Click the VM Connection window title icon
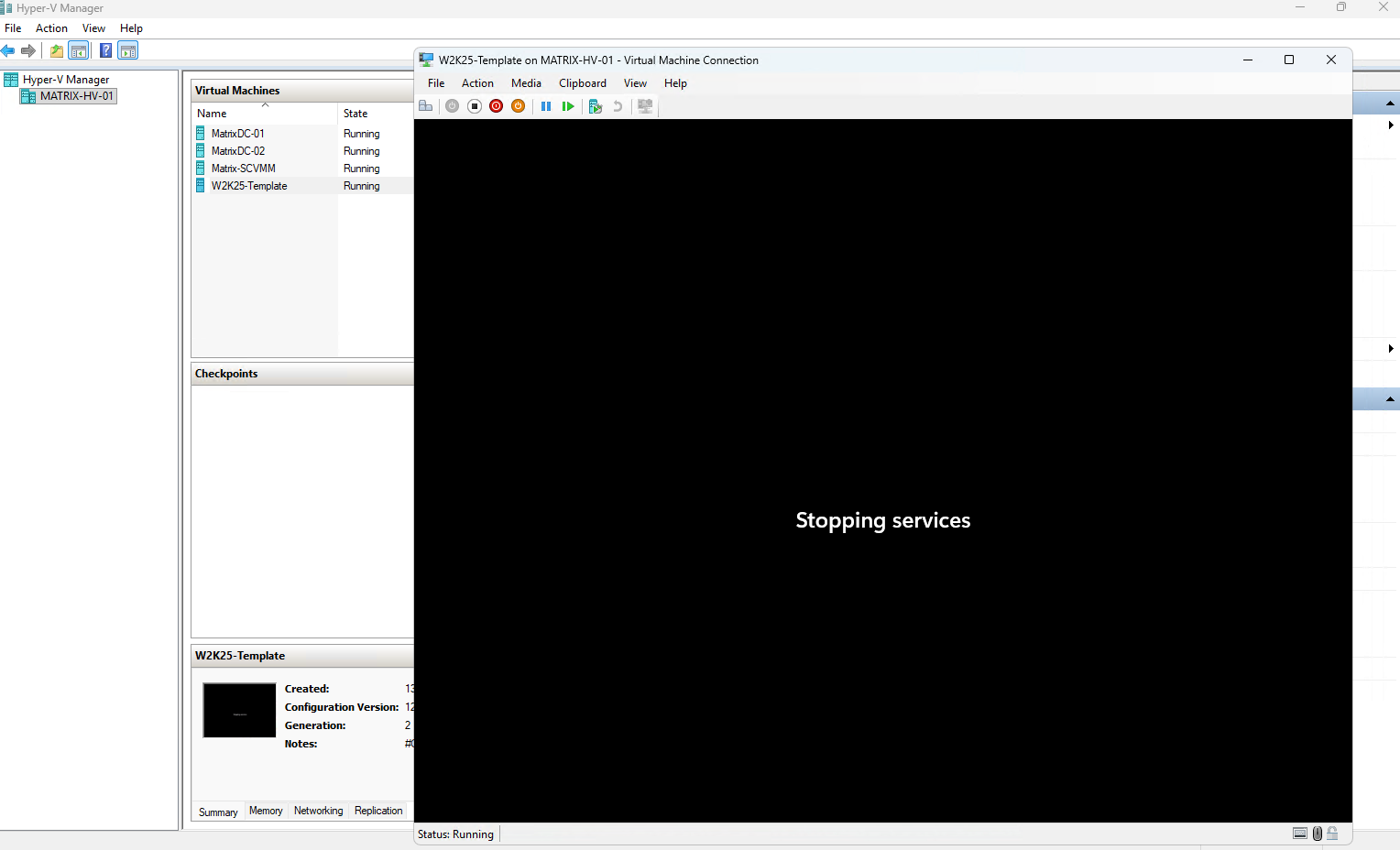 [426, 60]
